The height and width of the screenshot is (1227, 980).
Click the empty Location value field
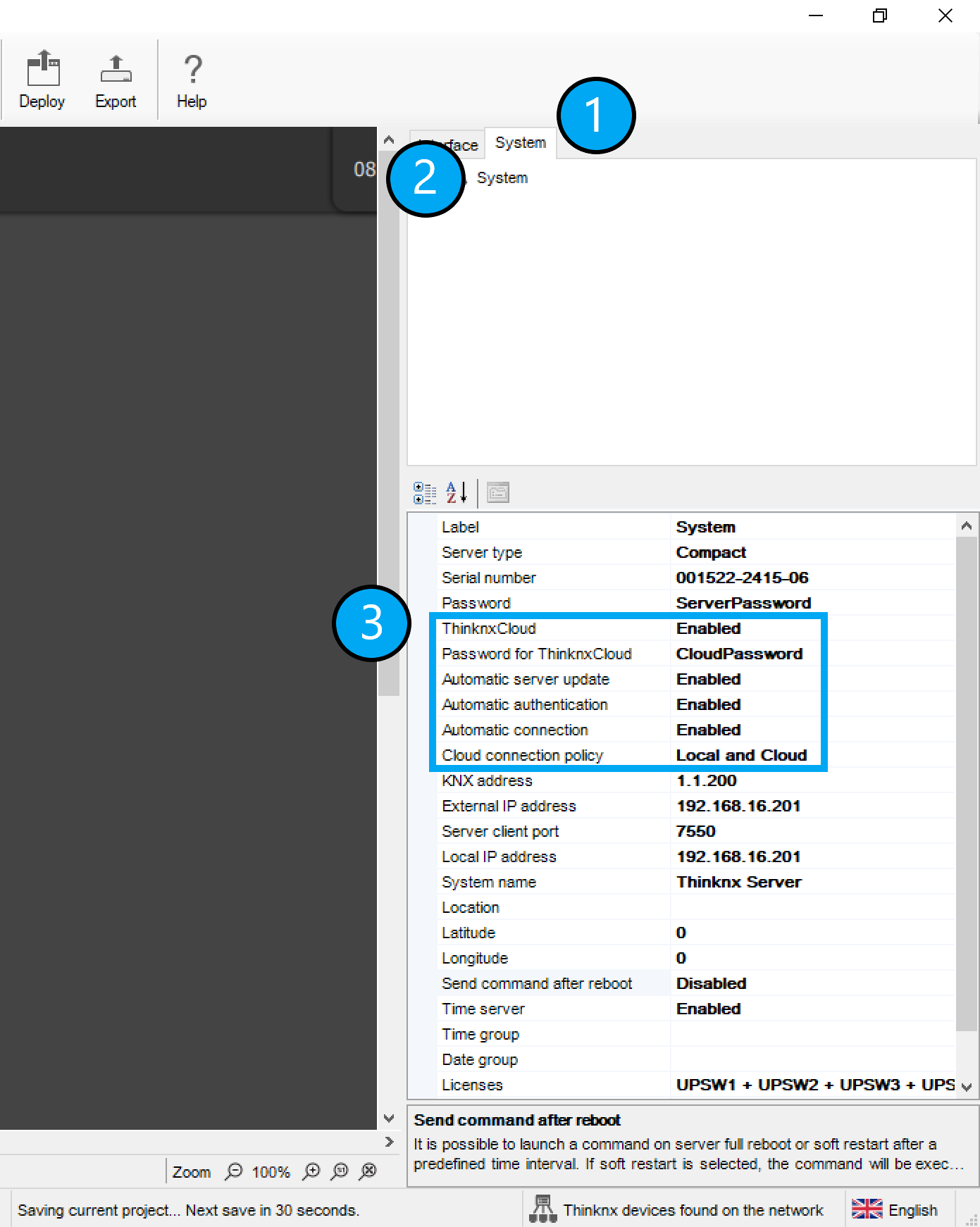(x=810, y=907)
